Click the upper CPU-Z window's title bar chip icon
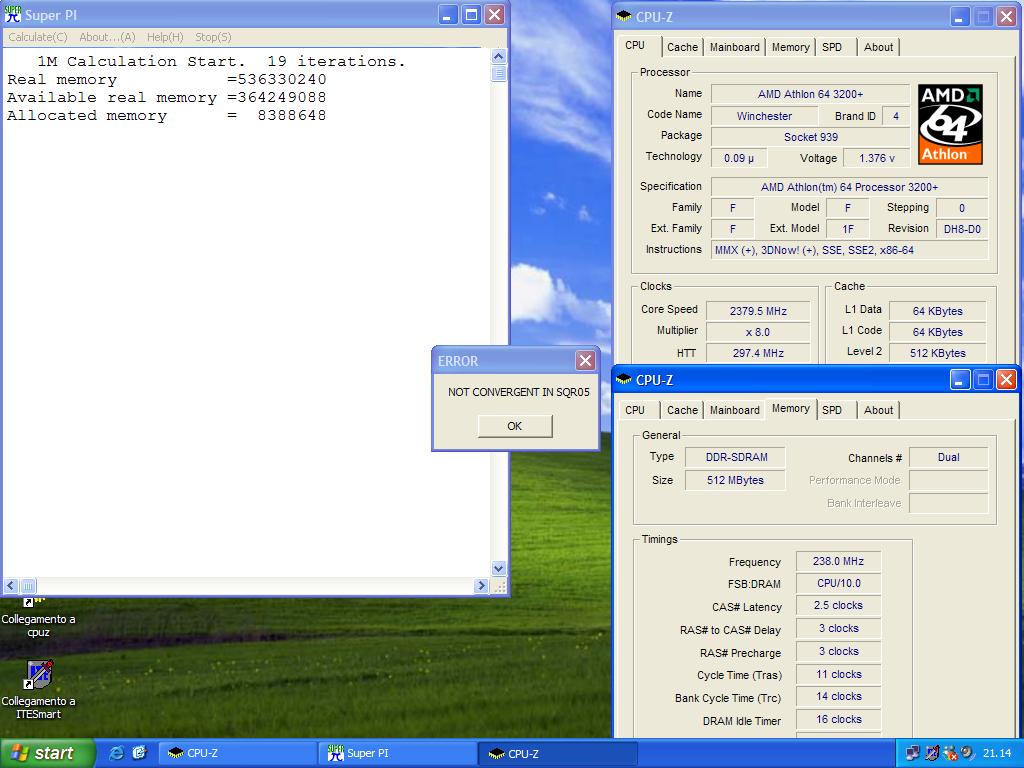 click(624, 16)
